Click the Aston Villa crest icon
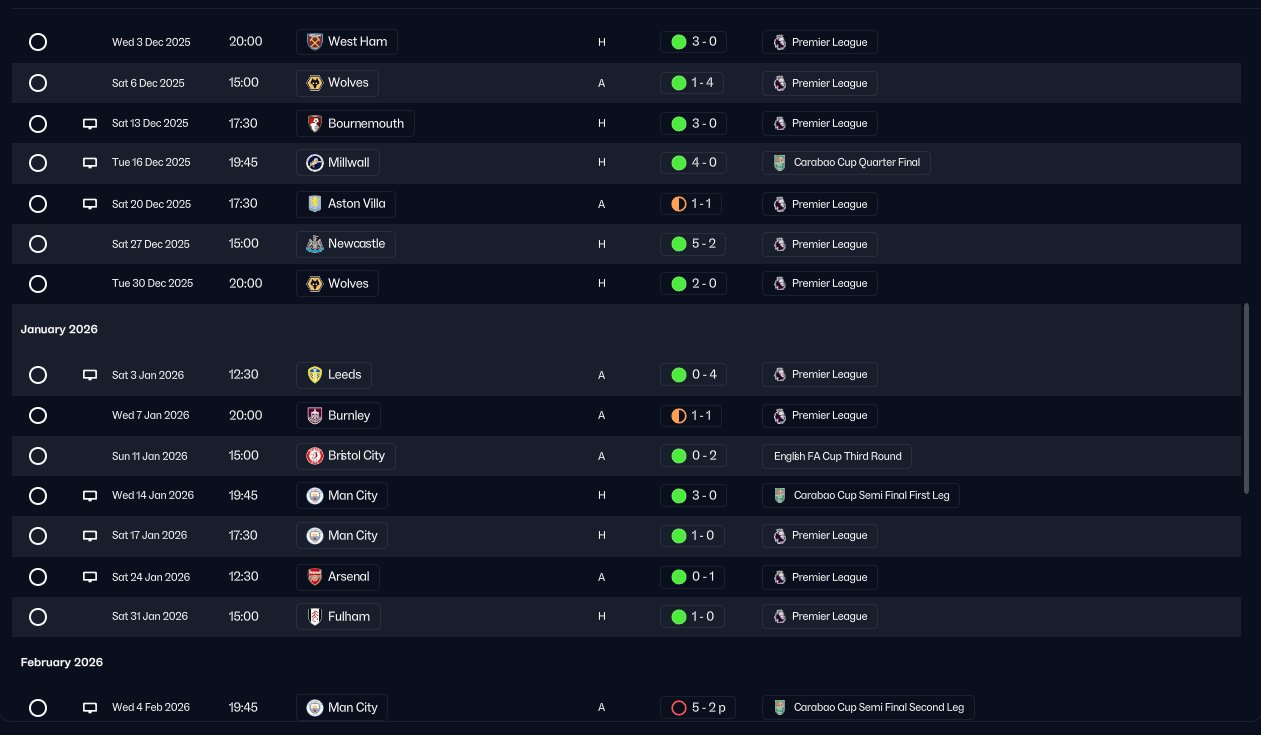The image size is (1261, 735). pyautogui.click(x=315, y=204)
